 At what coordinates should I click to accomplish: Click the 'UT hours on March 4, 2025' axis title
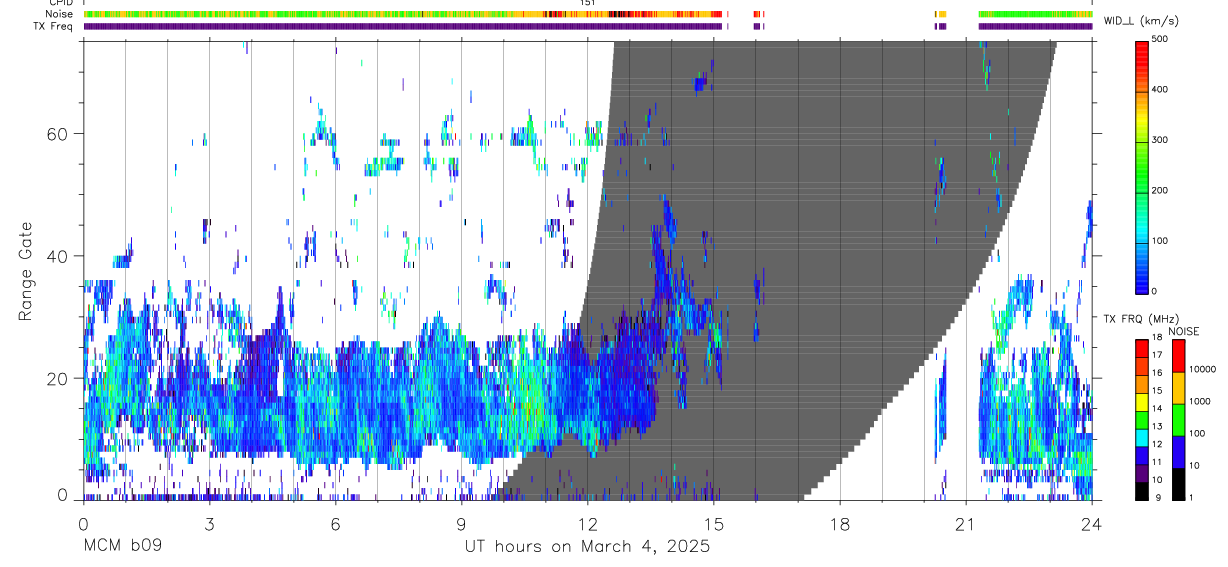(587, 547)
